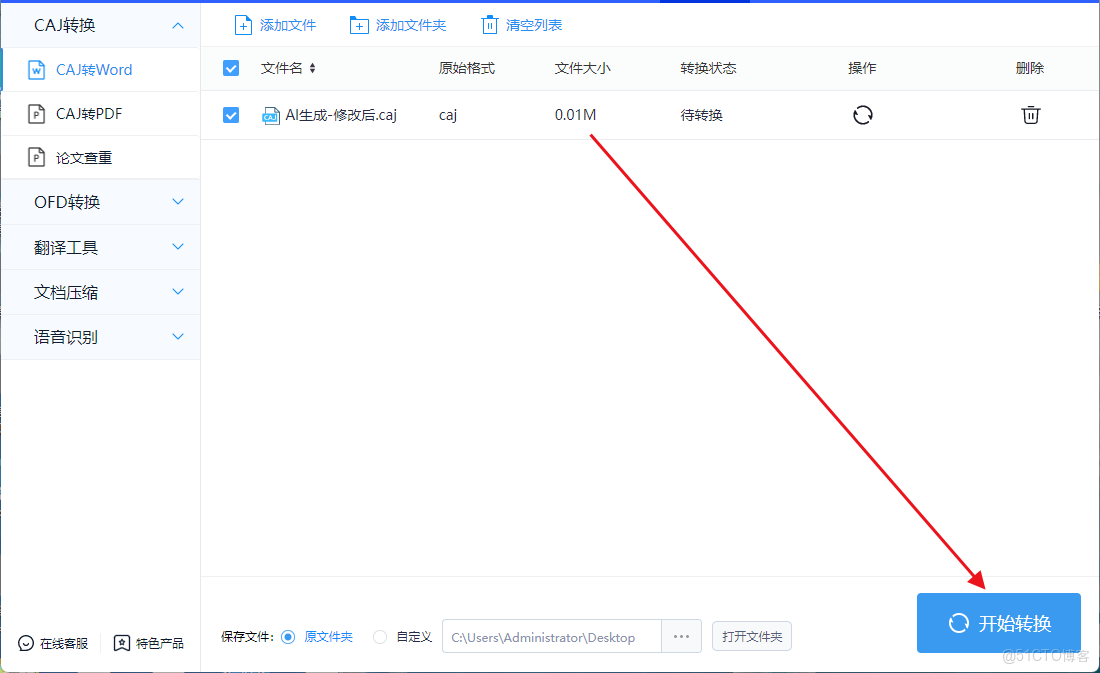Screen dimensions: 1100x673
Task: Uncheck the select-all checkbox in header
Action: tap(231, 68)
